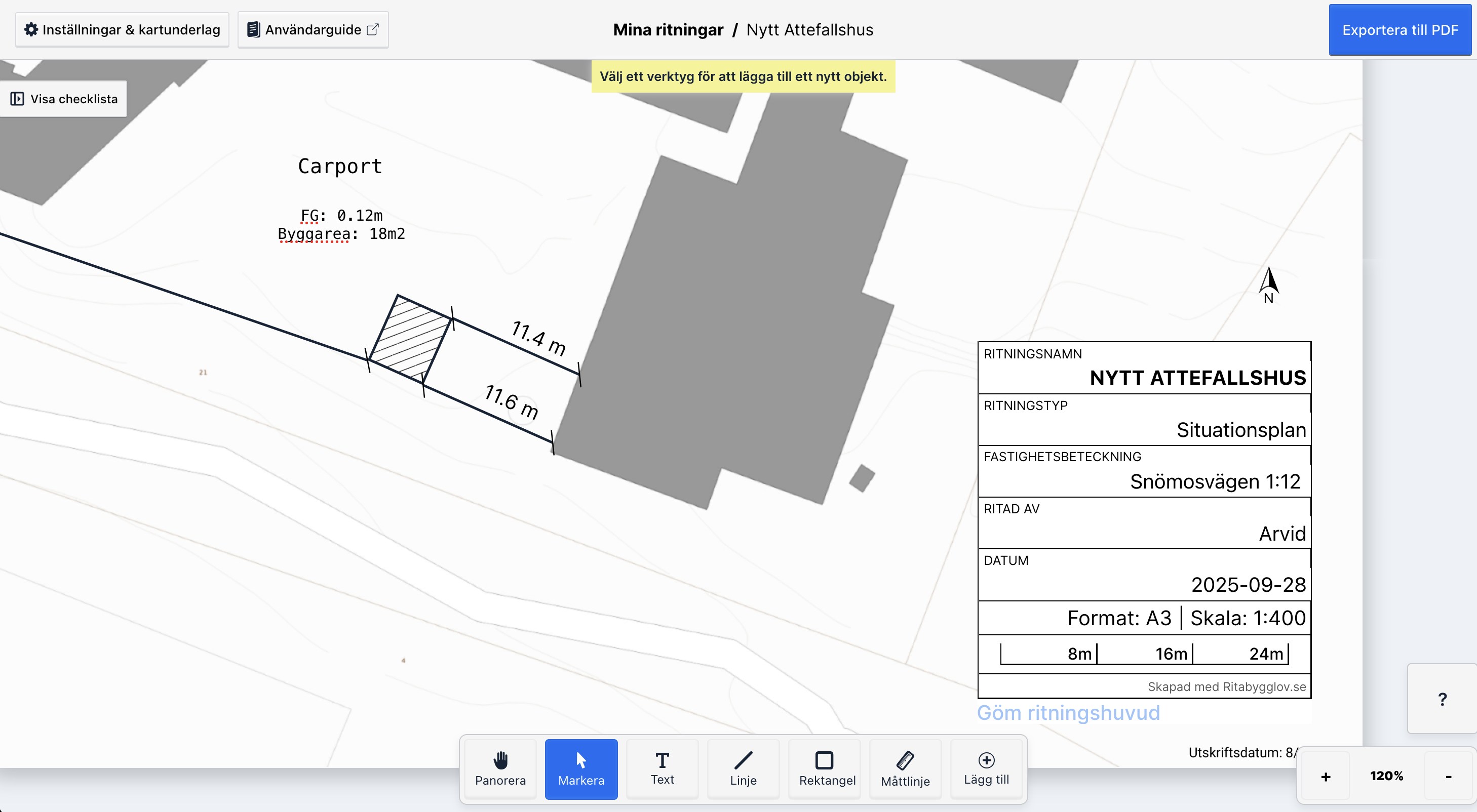This screenshot has height=812, width=1477.
Task: Go to Mina ritningar breadcrumb
Action: [x=668, y=30]
